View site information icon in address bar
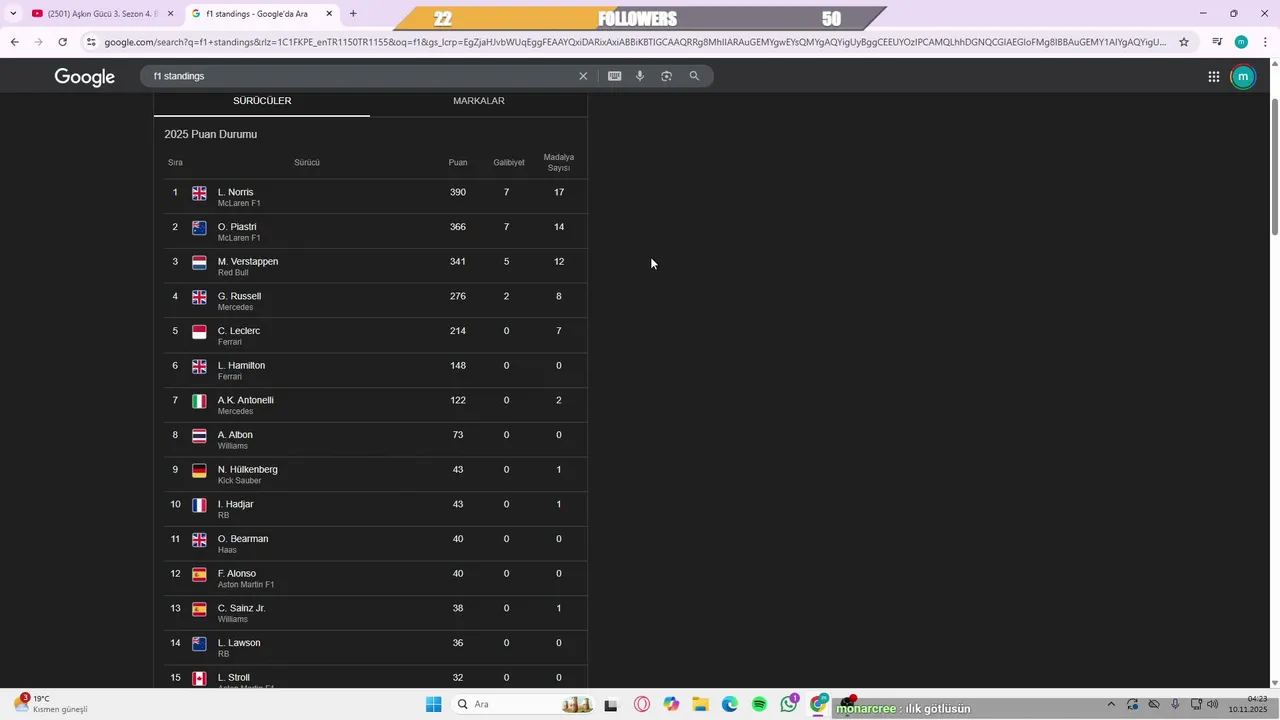 (x=91, y=42)
